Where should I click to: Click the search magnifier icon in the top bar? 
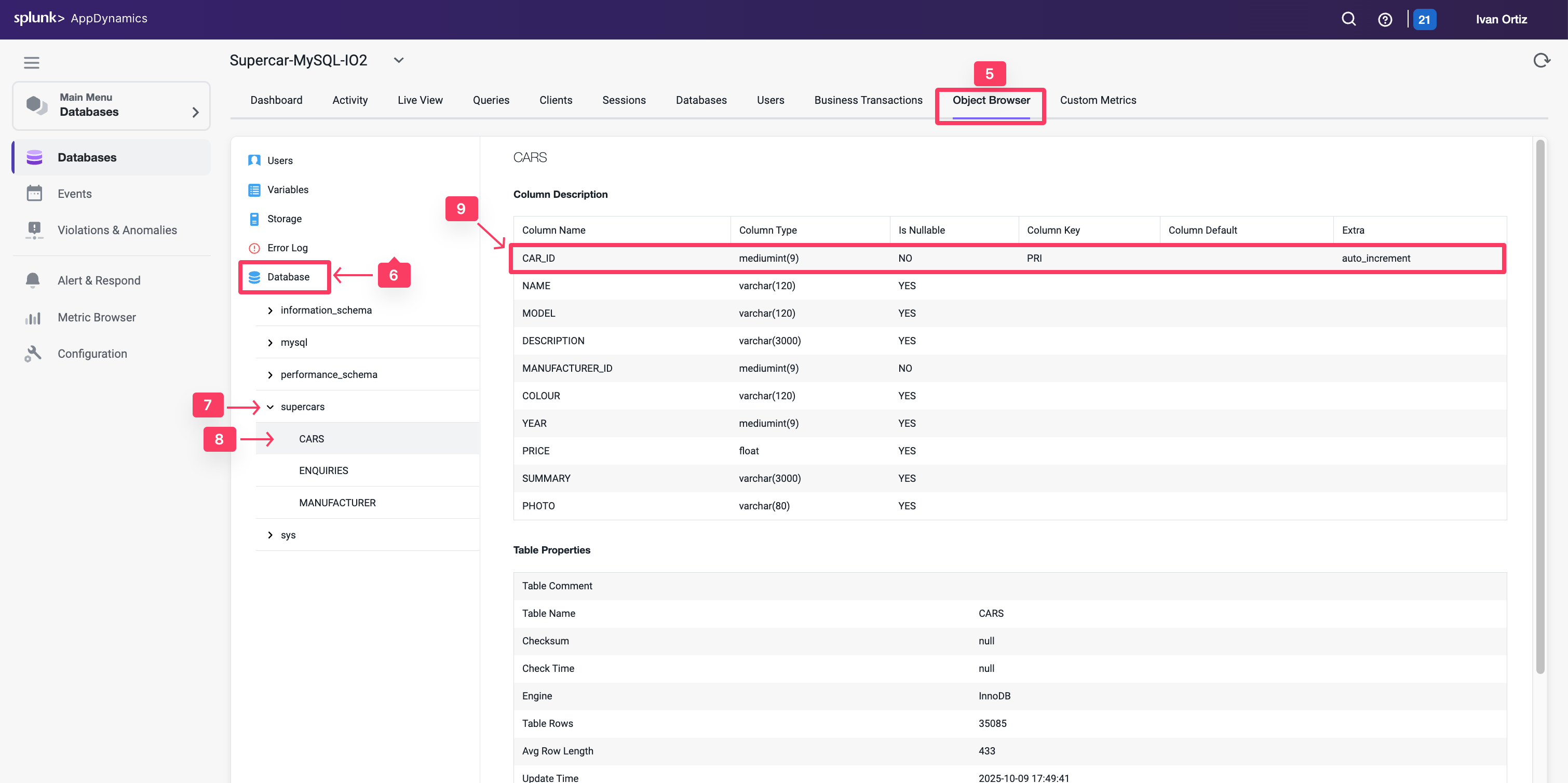click(1348, 19)
